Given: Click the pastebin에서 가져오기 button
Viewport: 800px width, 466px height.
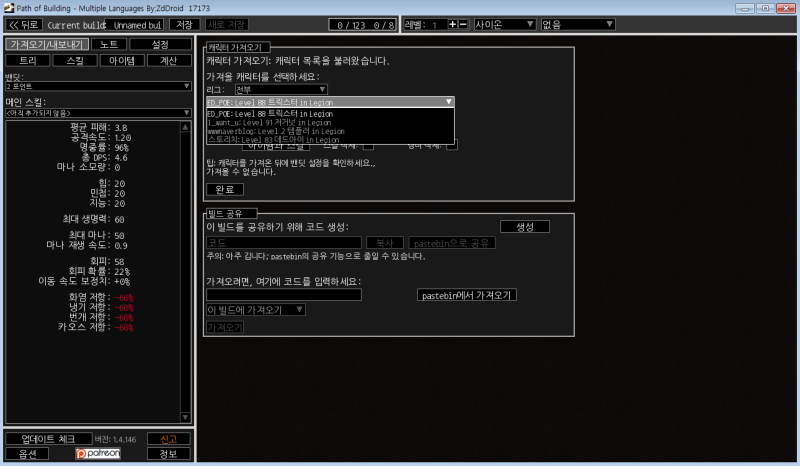Looking at the screenshot, I should pyautogui.click(x=466, y=295).
